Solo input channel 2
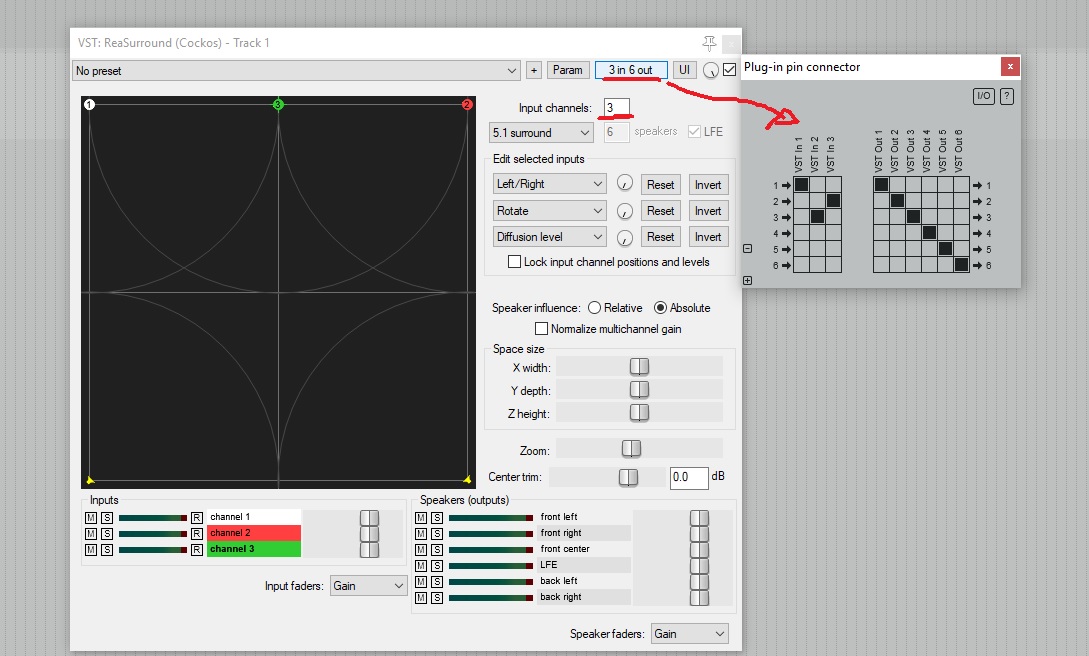 [106, 533]
